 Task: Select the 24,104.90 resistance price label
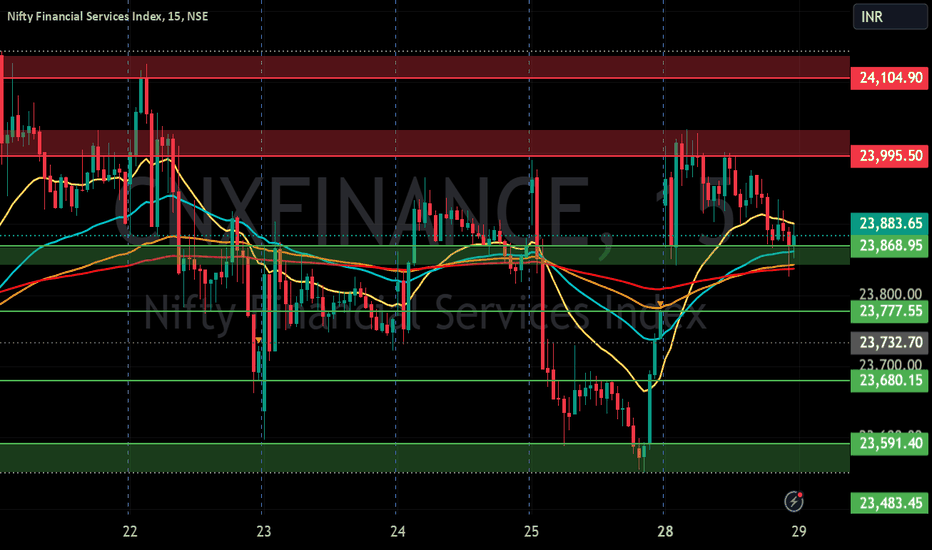coord(889,77)
